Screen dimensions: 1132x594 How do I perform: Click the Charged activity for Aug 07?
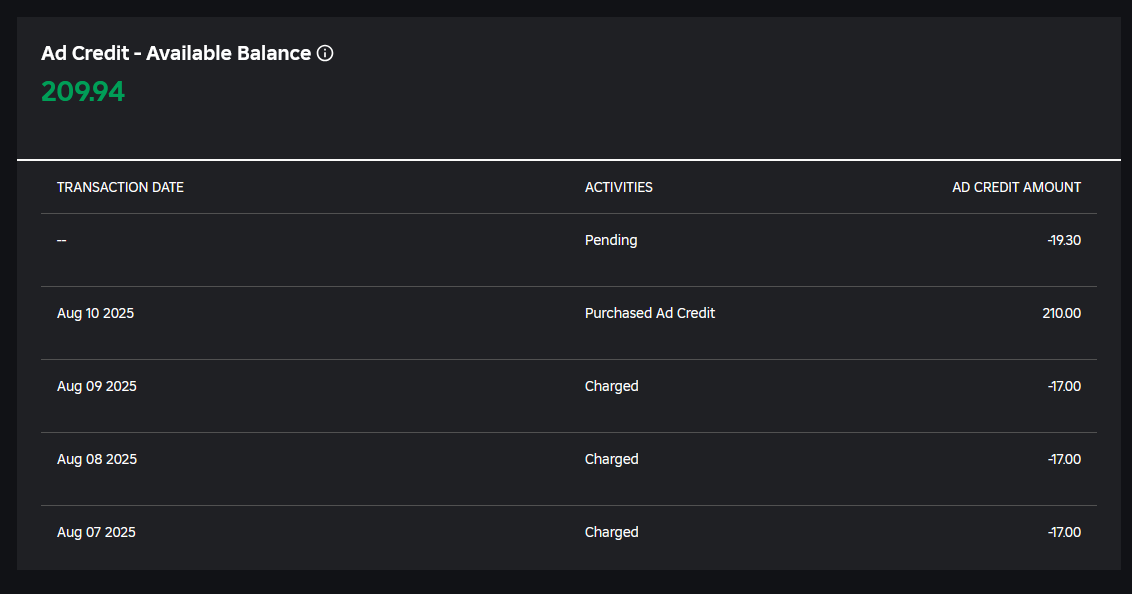point(611,532)
